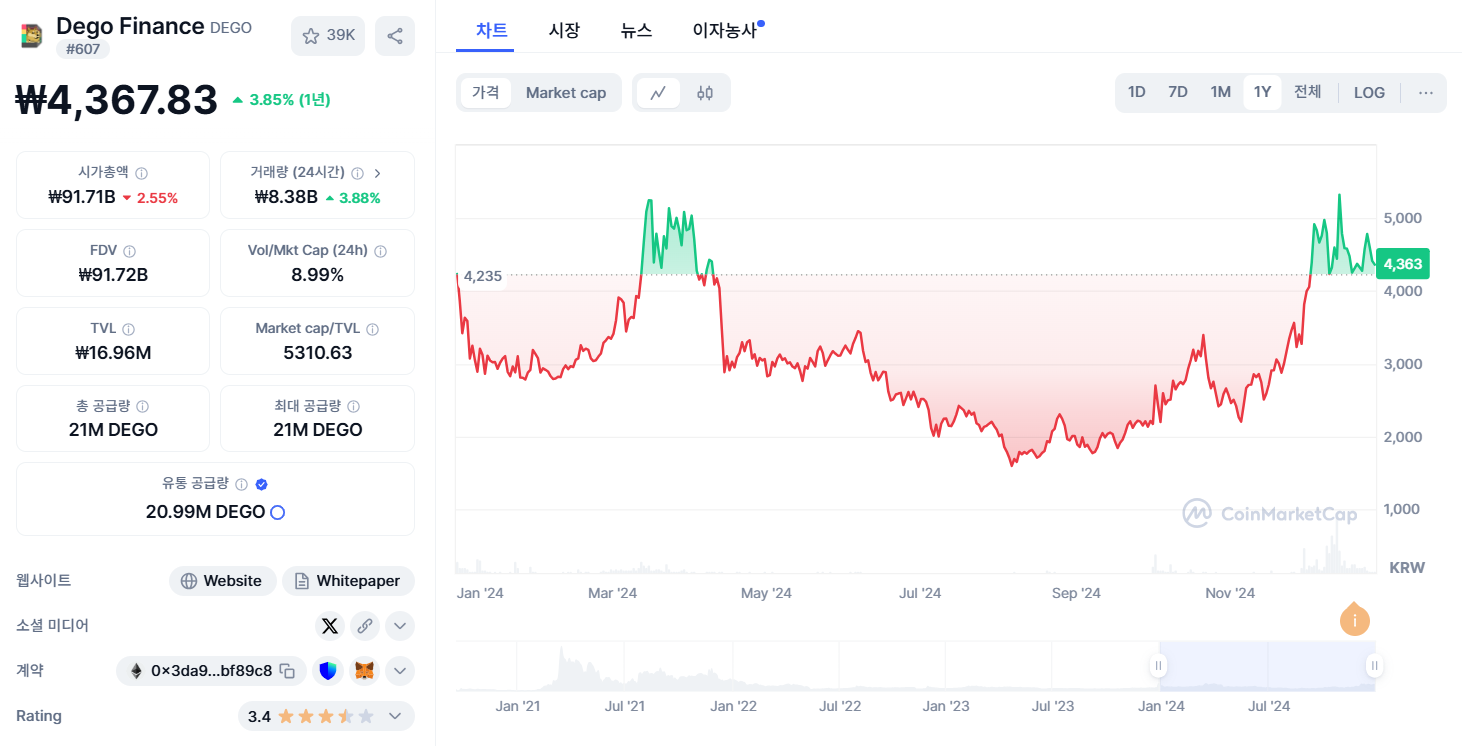
Task: Set chart range to 7D
Action: click(x=1178, y=93)
